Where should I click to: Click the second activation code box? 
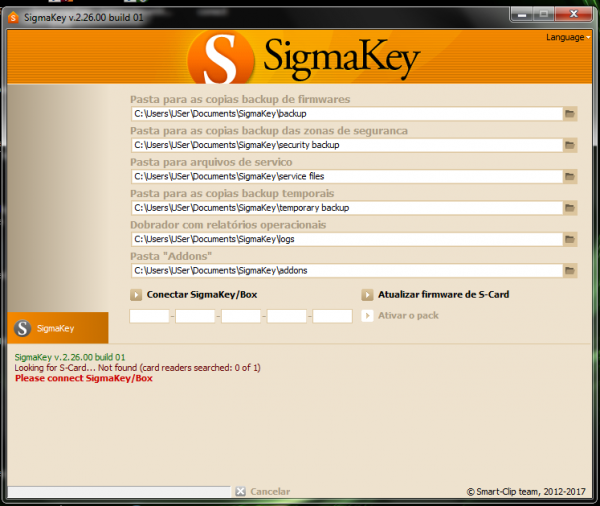click(195, 316)
